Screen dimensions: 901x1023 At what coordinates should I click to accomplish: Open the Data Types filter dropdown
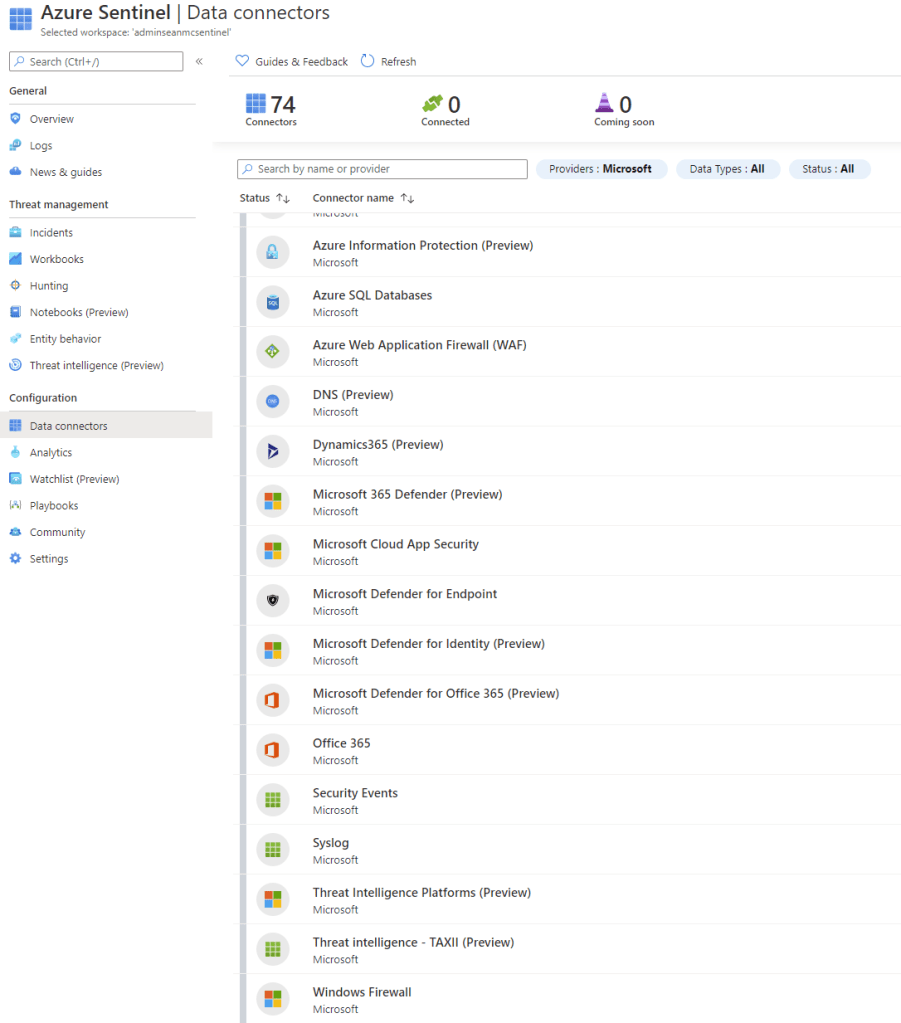coord(726,169)
